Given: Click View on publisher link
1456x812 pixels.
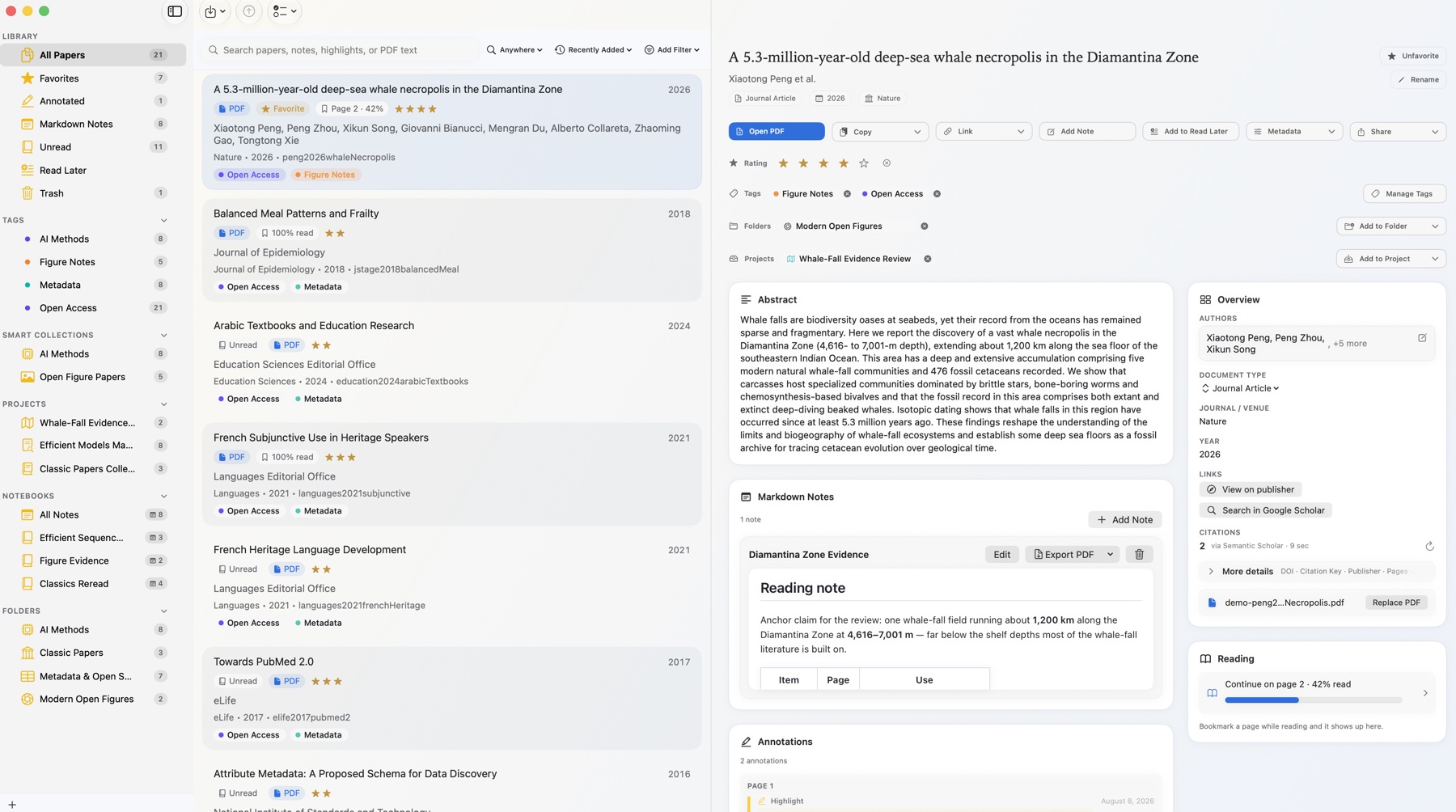Looking at the screenshot, I should tap(1250, 489).
